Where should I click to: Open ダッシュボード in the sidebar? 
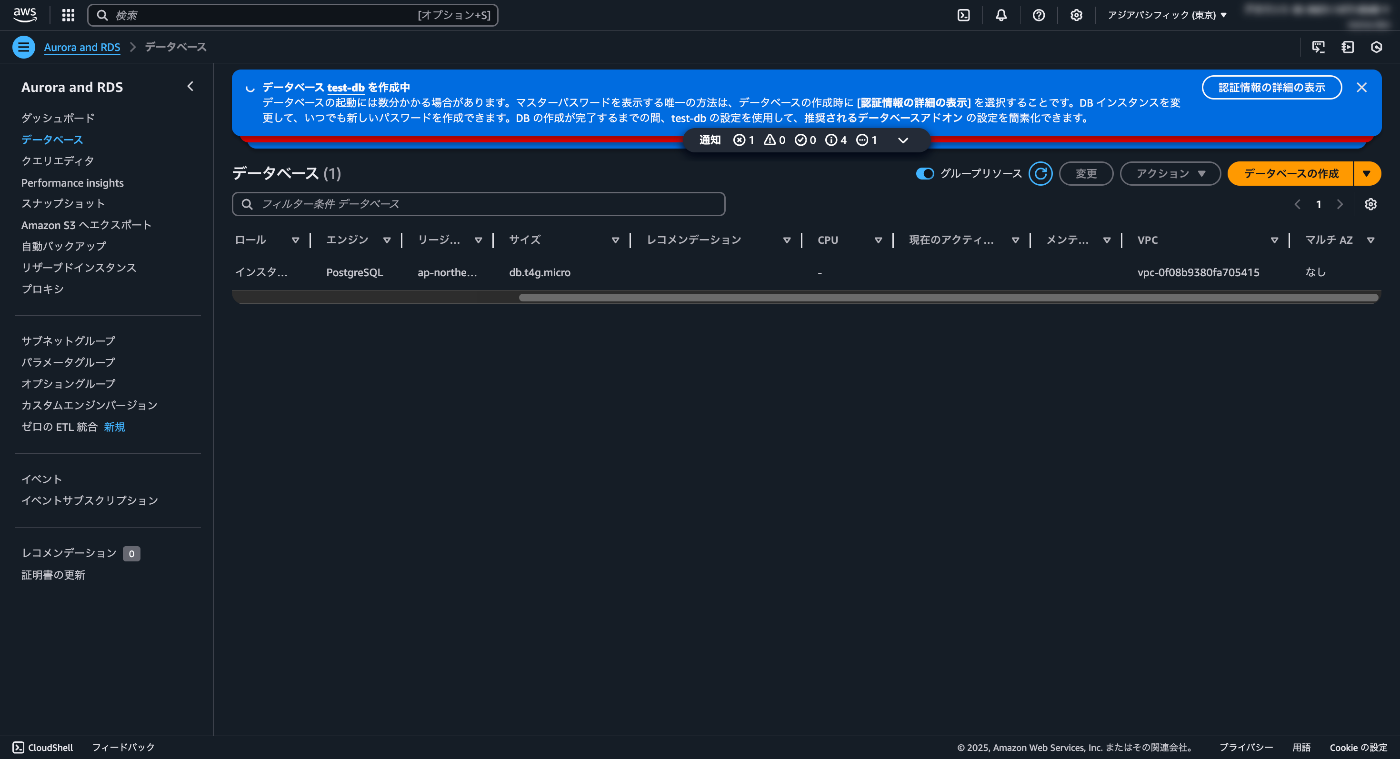pyautogui.click(x=58, y=118)
